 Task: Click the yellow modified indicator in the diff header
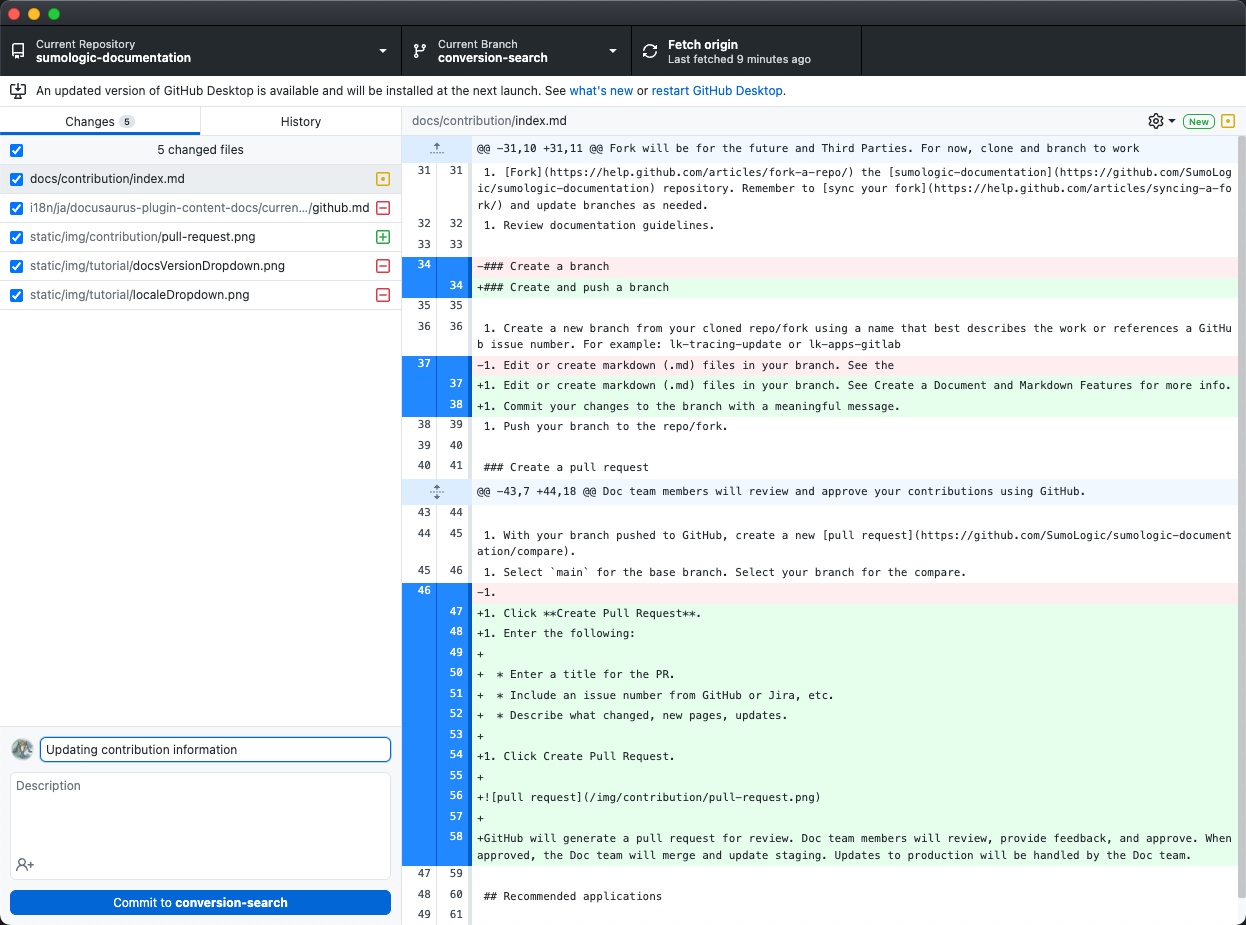click(1227, 120)
